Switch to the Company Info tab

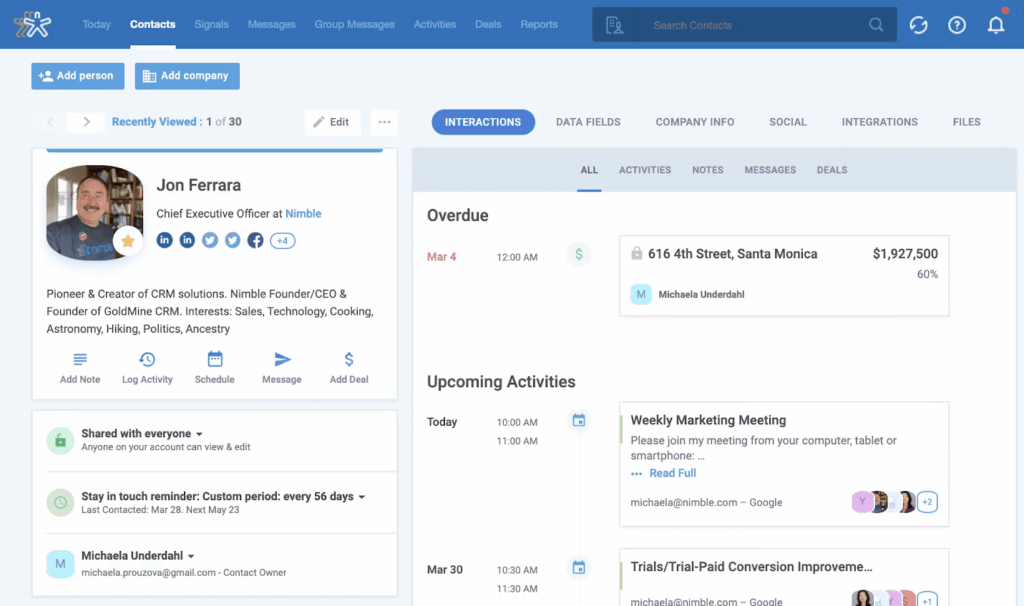(x=695, y=122)
